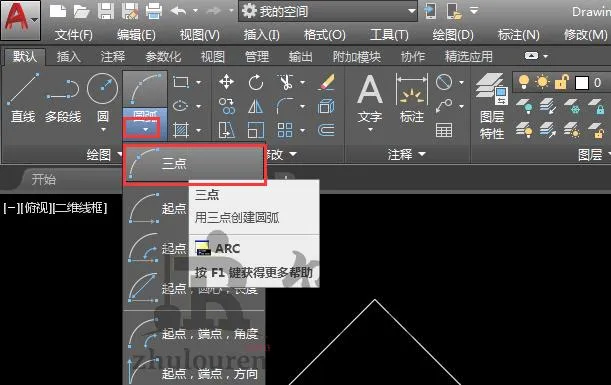
Task: Select the Rotate tool
Action: pos(256,82)
